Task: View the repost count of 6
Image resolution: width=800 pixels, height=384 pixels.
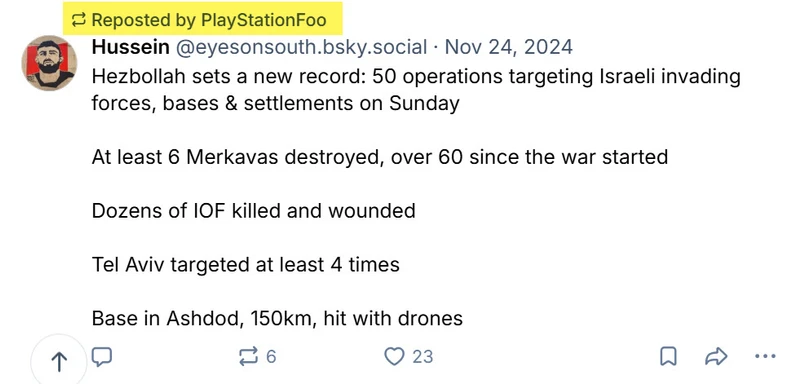Action: pos(271,356)
